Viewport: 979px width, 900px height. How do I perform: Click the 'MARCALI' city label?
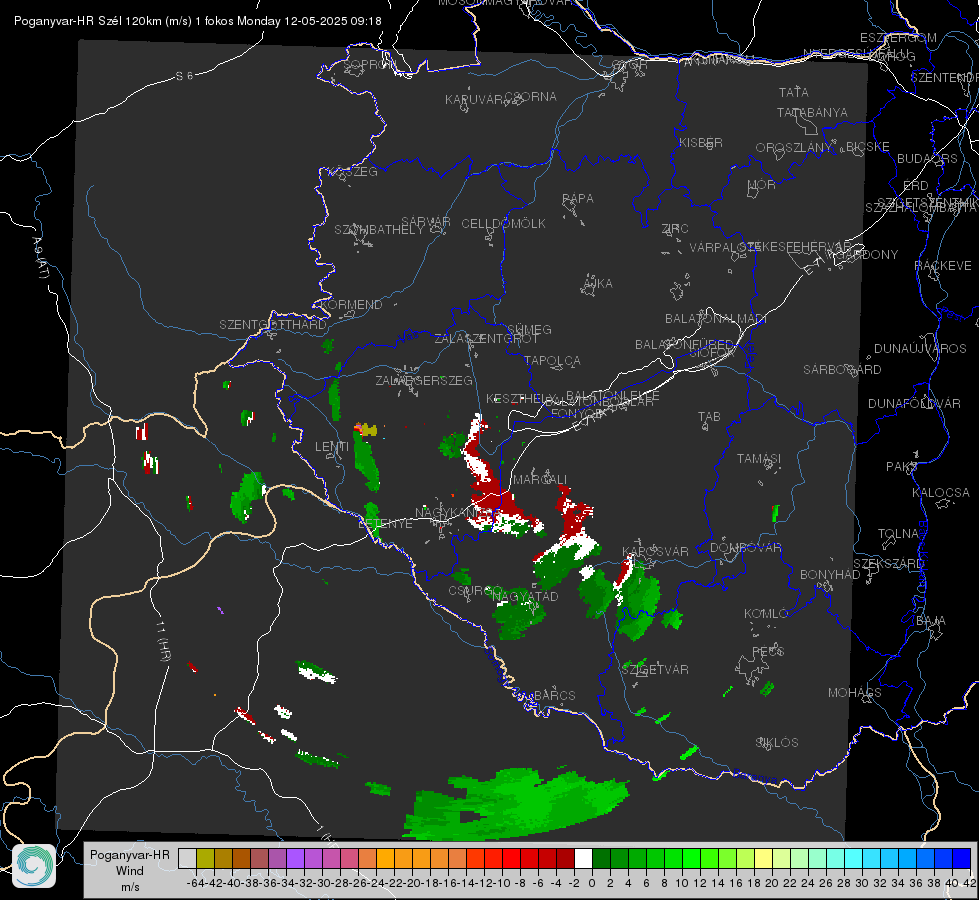tap(540, 480)
